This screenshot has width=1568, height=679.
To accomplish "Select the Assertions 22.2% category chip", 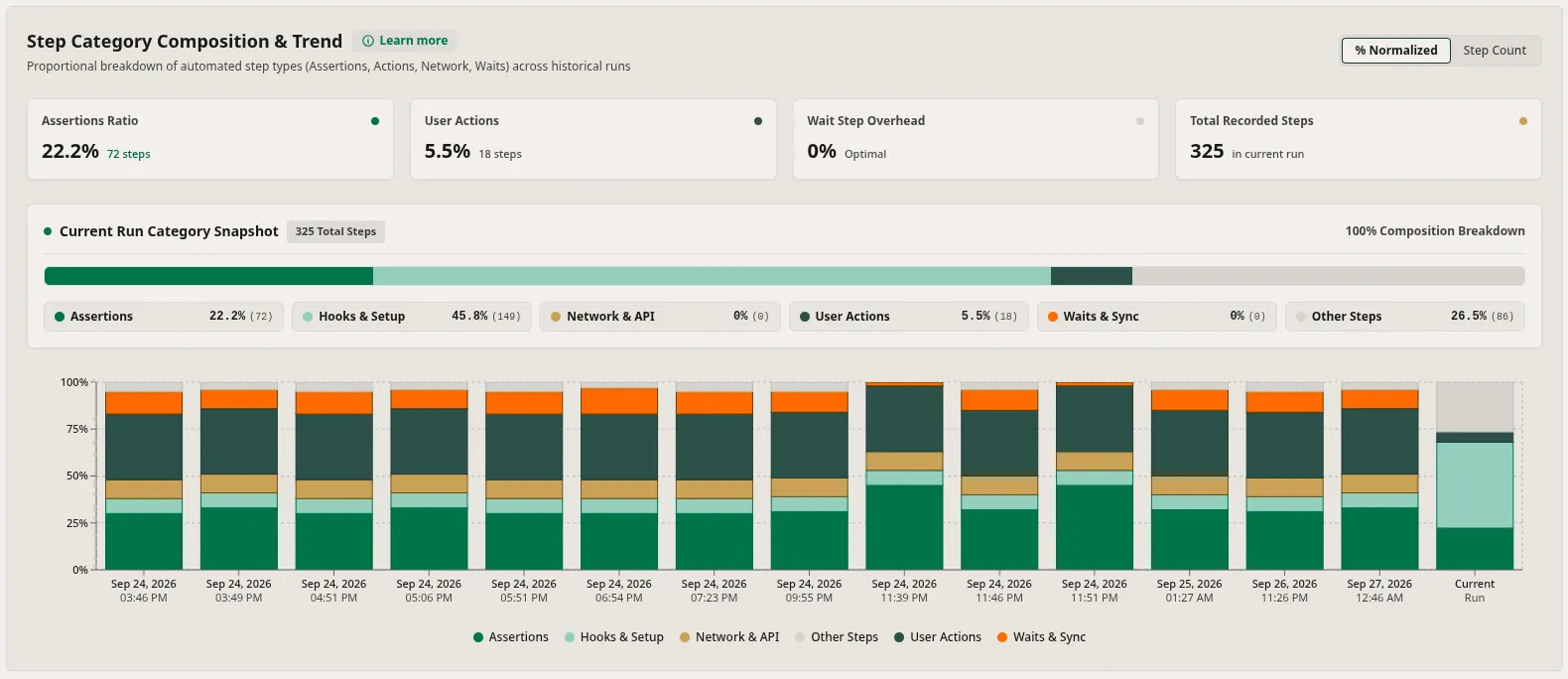I will [x=164, y=317].
